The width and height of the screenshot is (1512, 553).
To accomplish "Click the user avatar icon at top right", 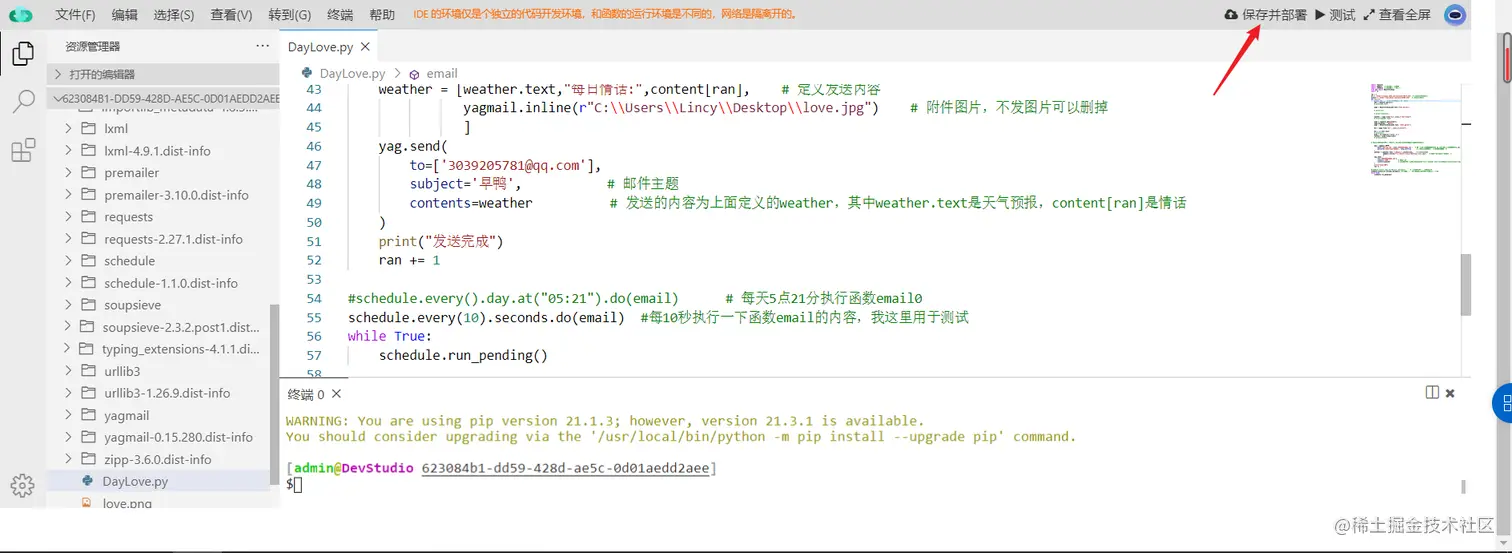I will [1454, 15].
